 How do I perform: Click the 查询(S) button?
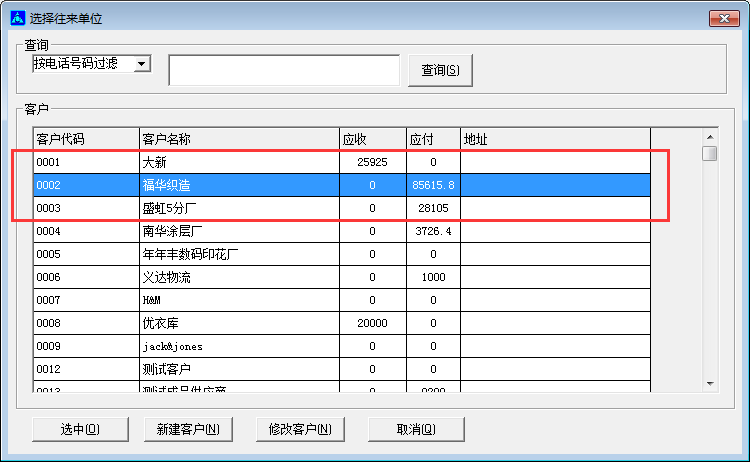tap(440, 70)
